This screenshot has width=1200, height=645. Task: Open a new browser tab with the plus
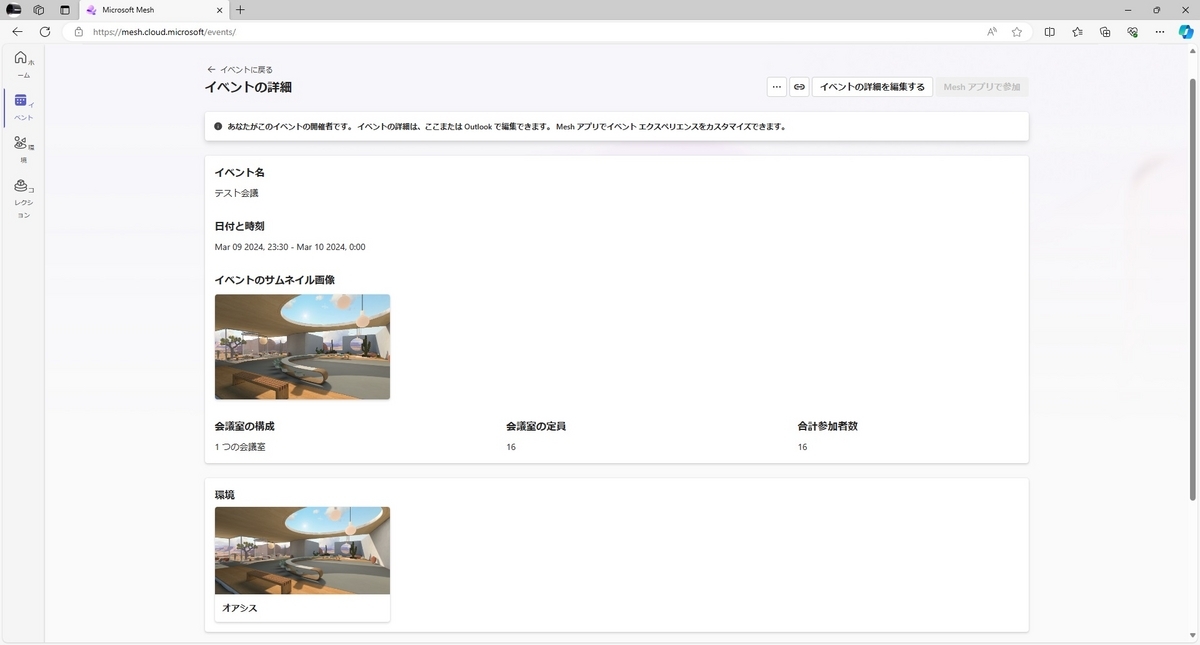[x=240, y=10]
